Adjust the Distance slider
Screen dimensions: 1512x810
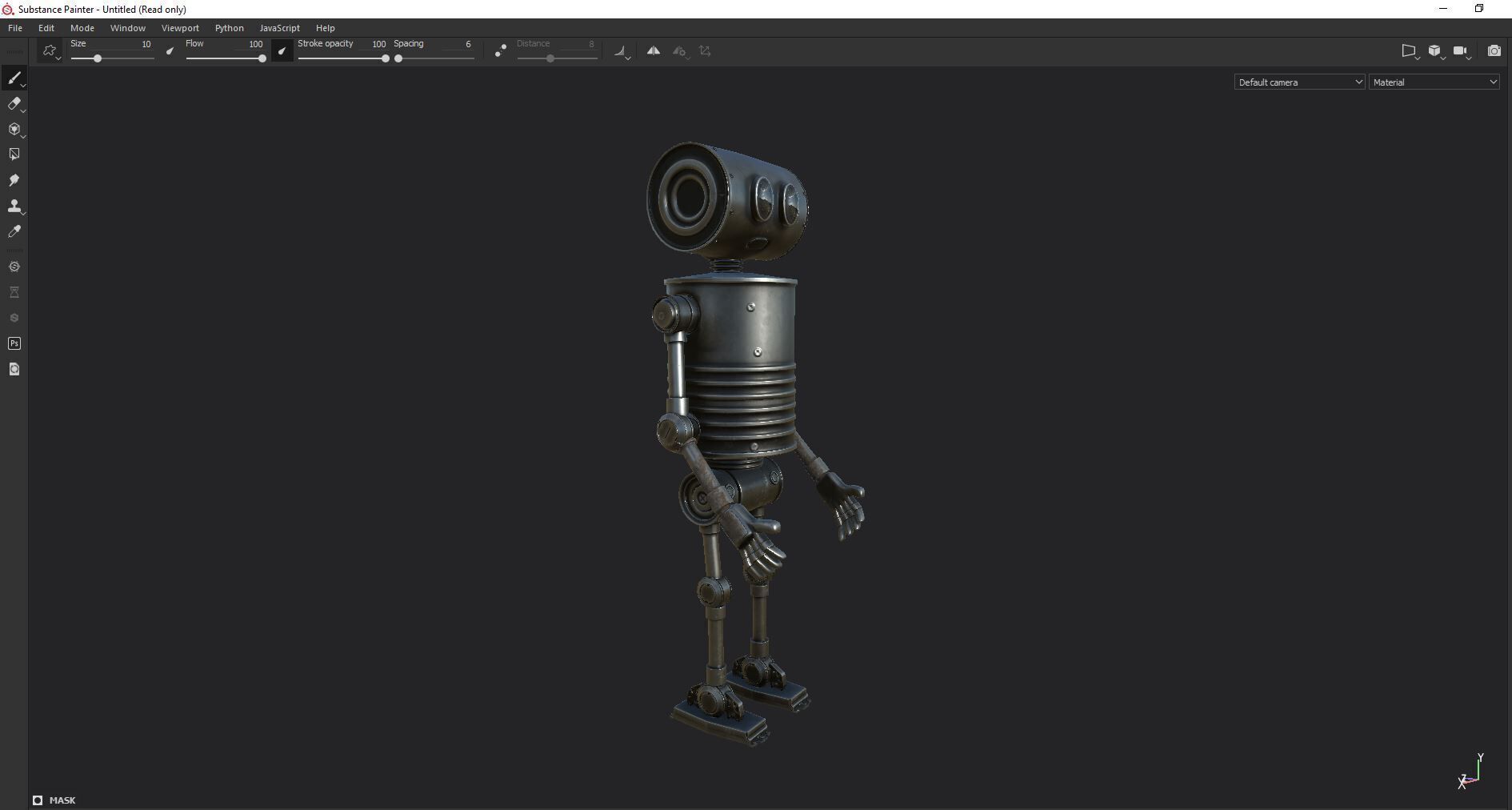pyautogui.click(x=558, y=58)
